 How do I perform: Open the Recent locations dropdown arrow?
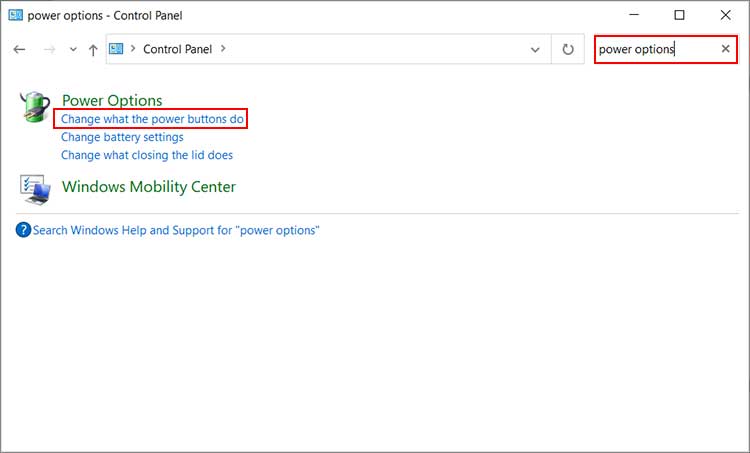point(72,49)
